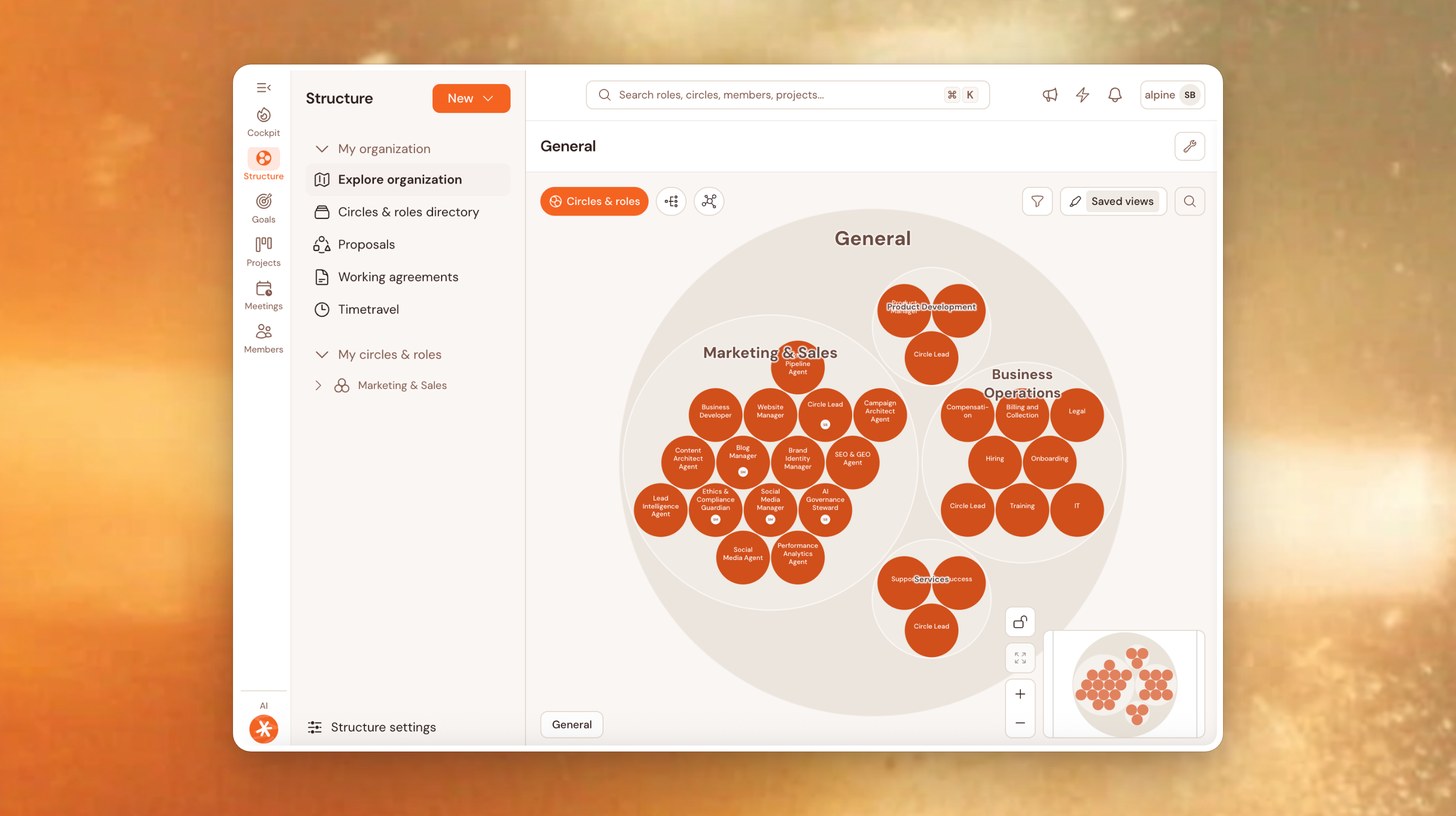Fit chart to screen icon
The width and height of the screenshot is (1456, 816).
tap(1020, 658)
